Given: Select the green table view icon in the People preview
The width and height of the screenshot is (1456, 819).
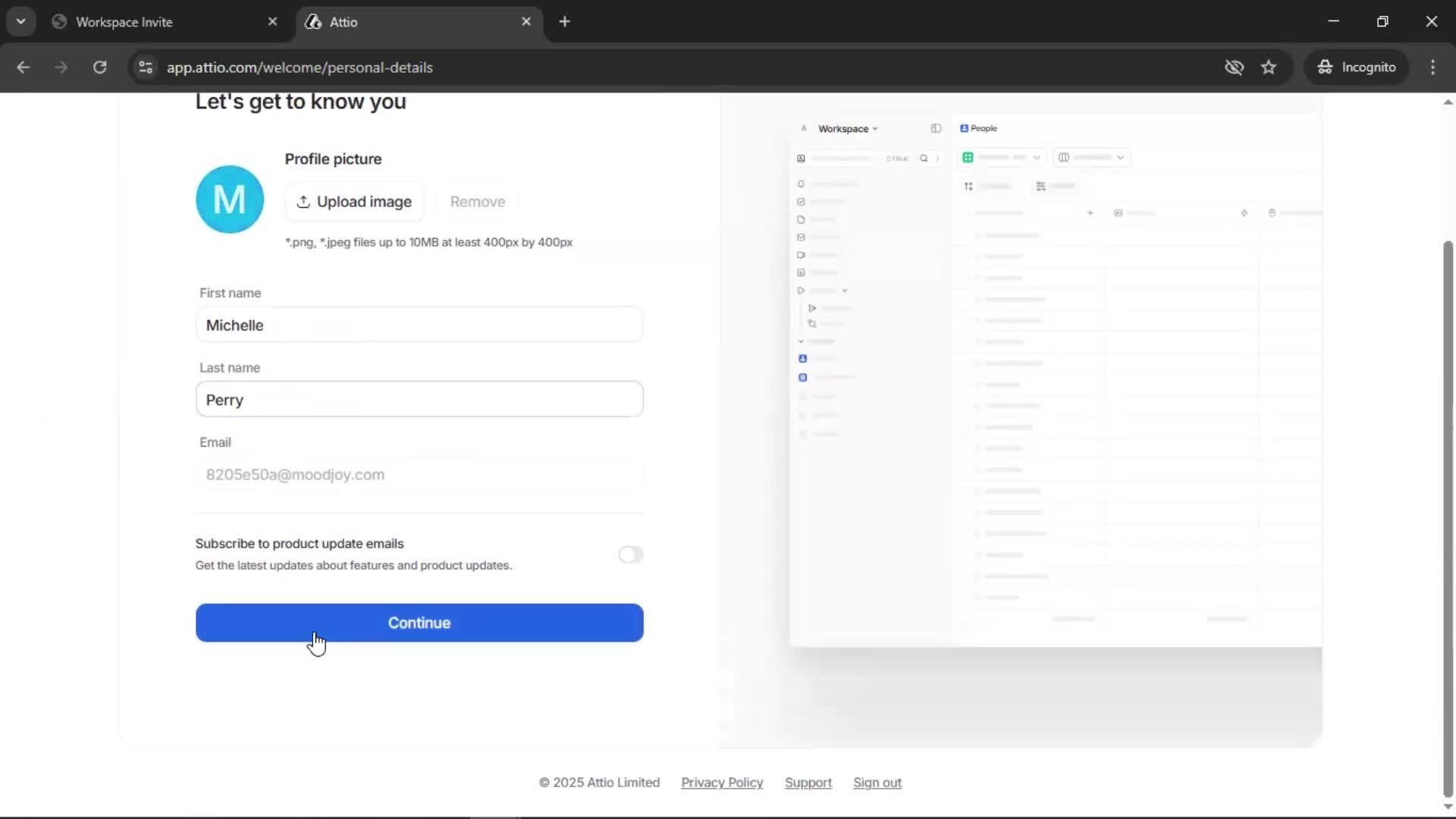Looking at the screenshot, I should click(968, 158).
